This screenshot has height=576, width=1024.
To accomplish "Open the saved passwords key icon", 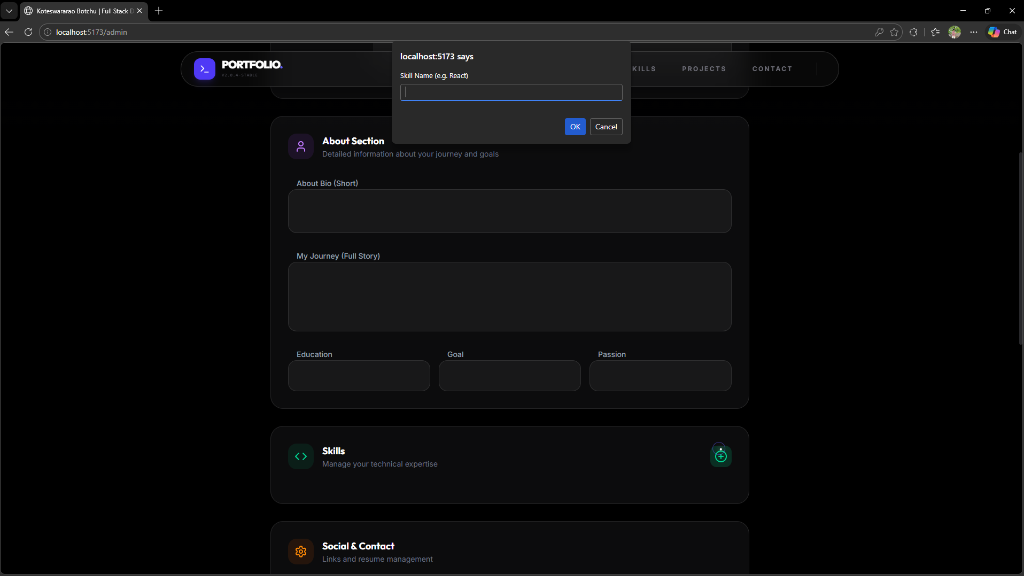I will 879,32.
